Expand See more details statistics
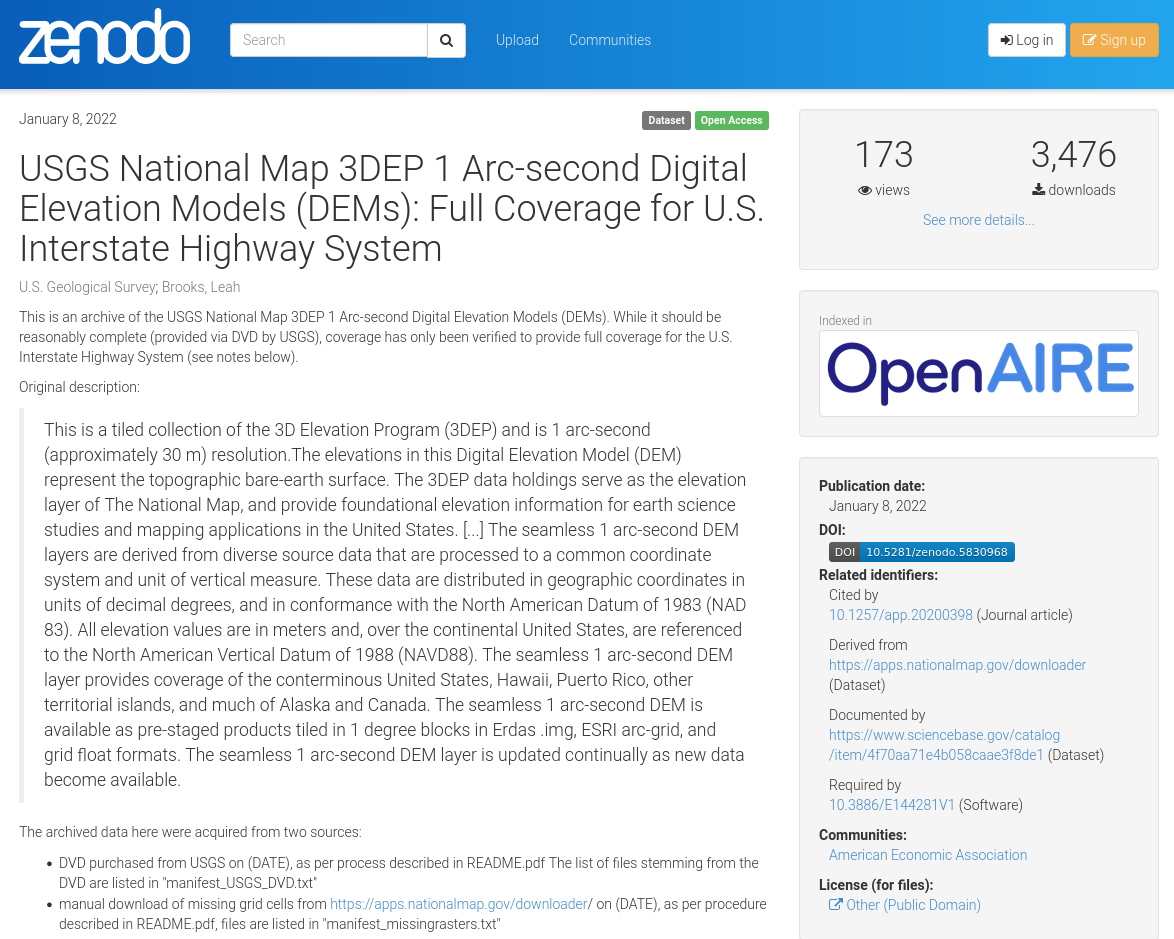The width and height of the screenshot is (1174, 939). point(978,220)
